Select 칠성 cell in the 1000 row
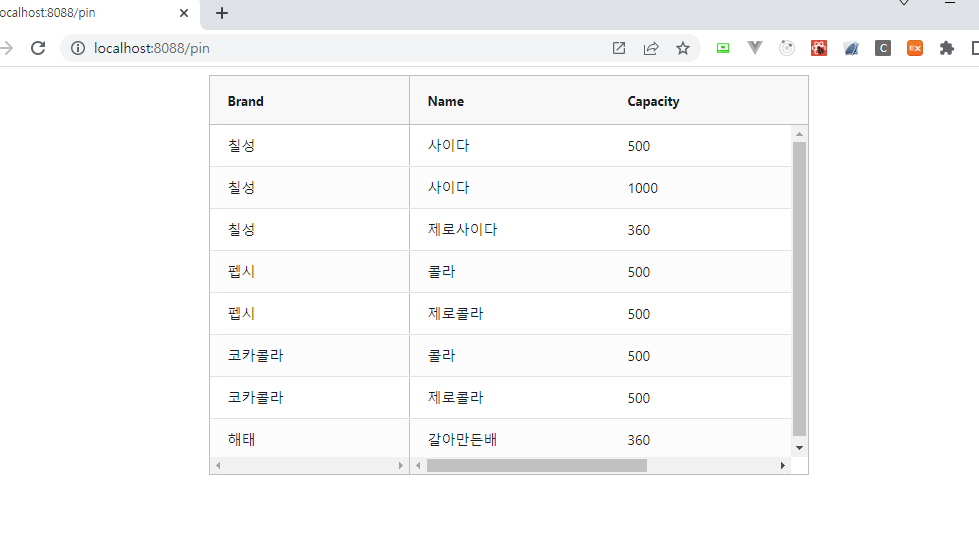 coord(310,187)
